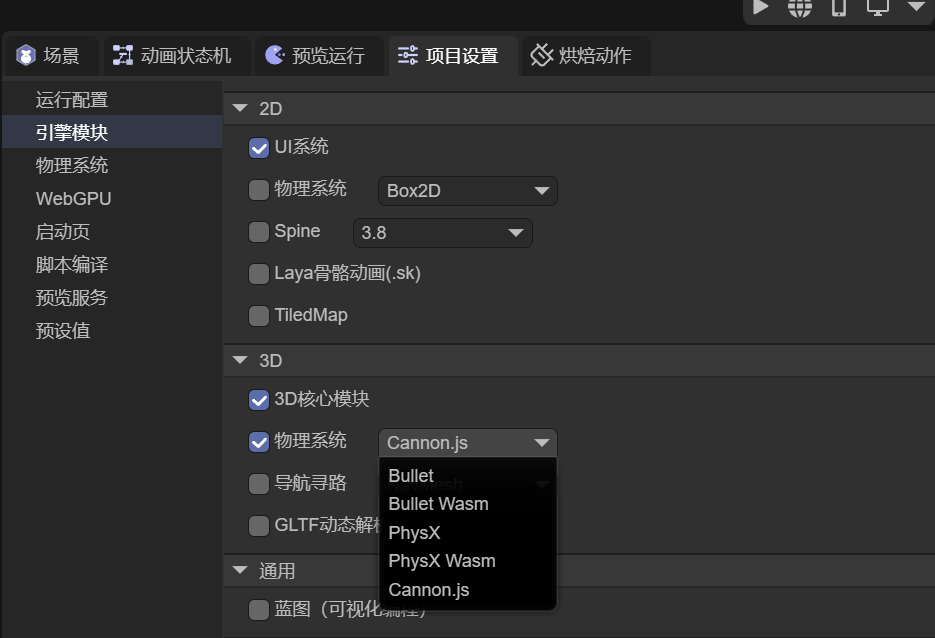The image size is (935, 638).
Task: Click the 场景 tab icon
Action: 26,56
